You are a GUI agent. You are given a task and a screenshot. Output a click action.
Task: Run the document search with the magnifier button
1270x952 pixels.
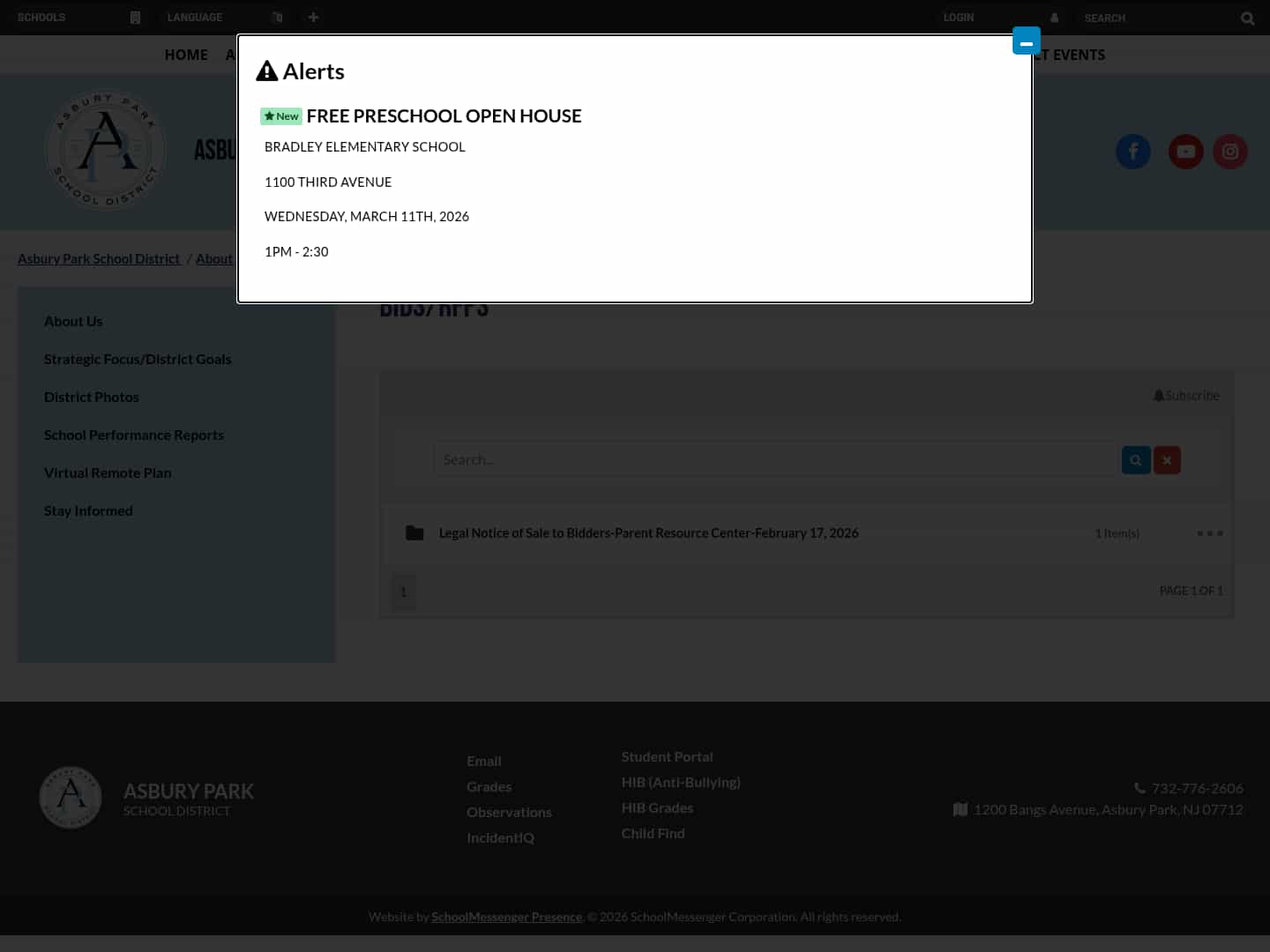click(x=1136, y=459)
